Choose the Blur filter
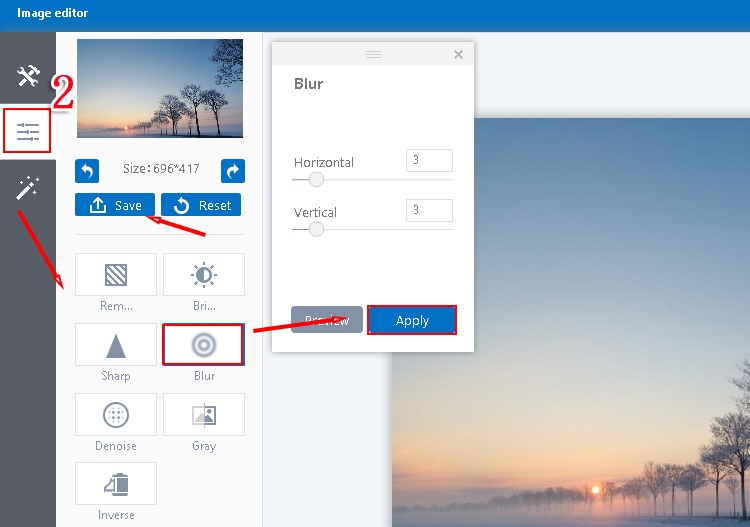750x527 pixels. (204, 344)
